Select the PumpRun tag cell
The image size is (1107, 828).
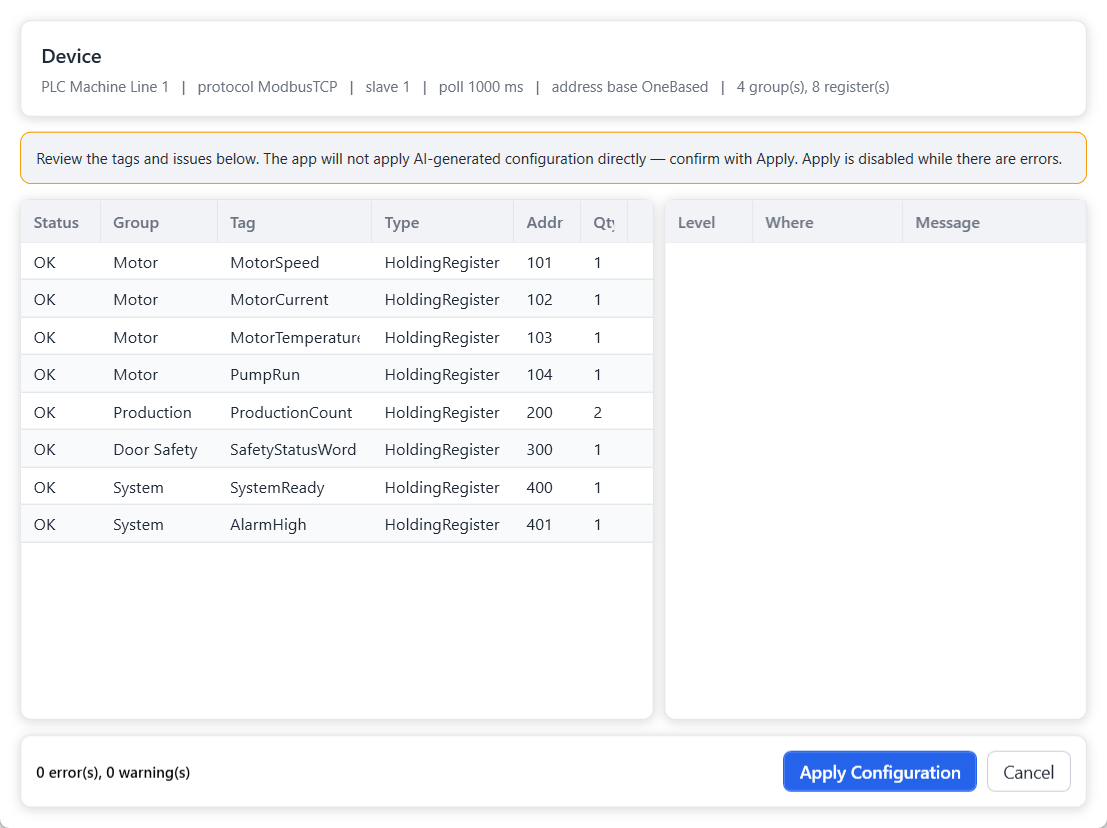click(x=294, y=374)
